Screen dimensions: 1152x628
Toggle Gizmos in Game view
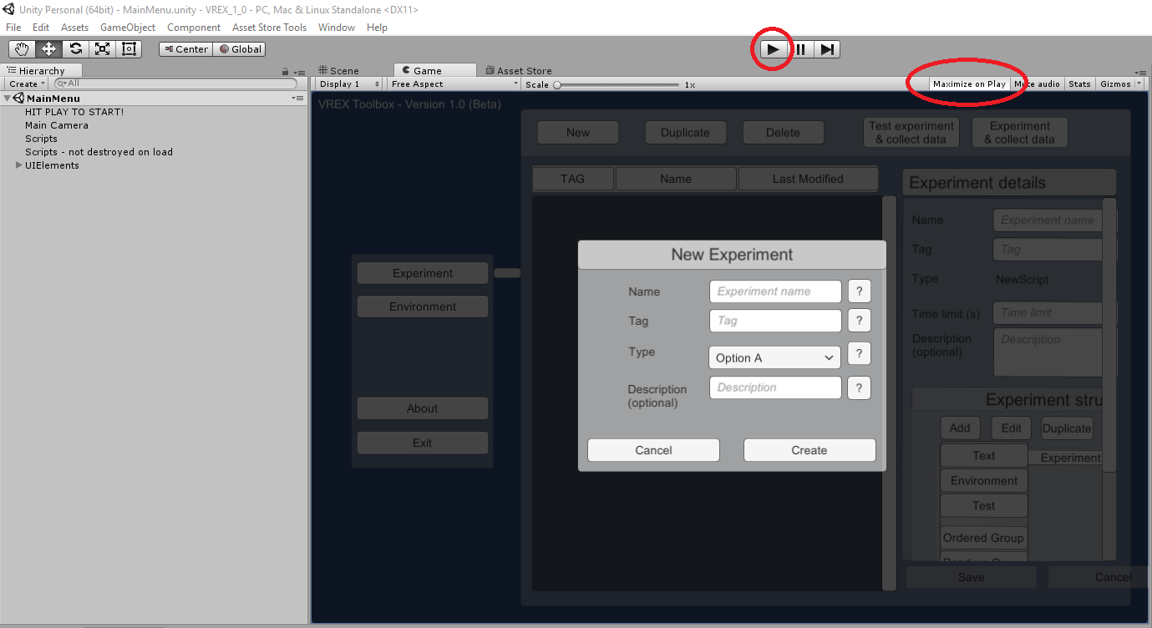(1115, 84)
